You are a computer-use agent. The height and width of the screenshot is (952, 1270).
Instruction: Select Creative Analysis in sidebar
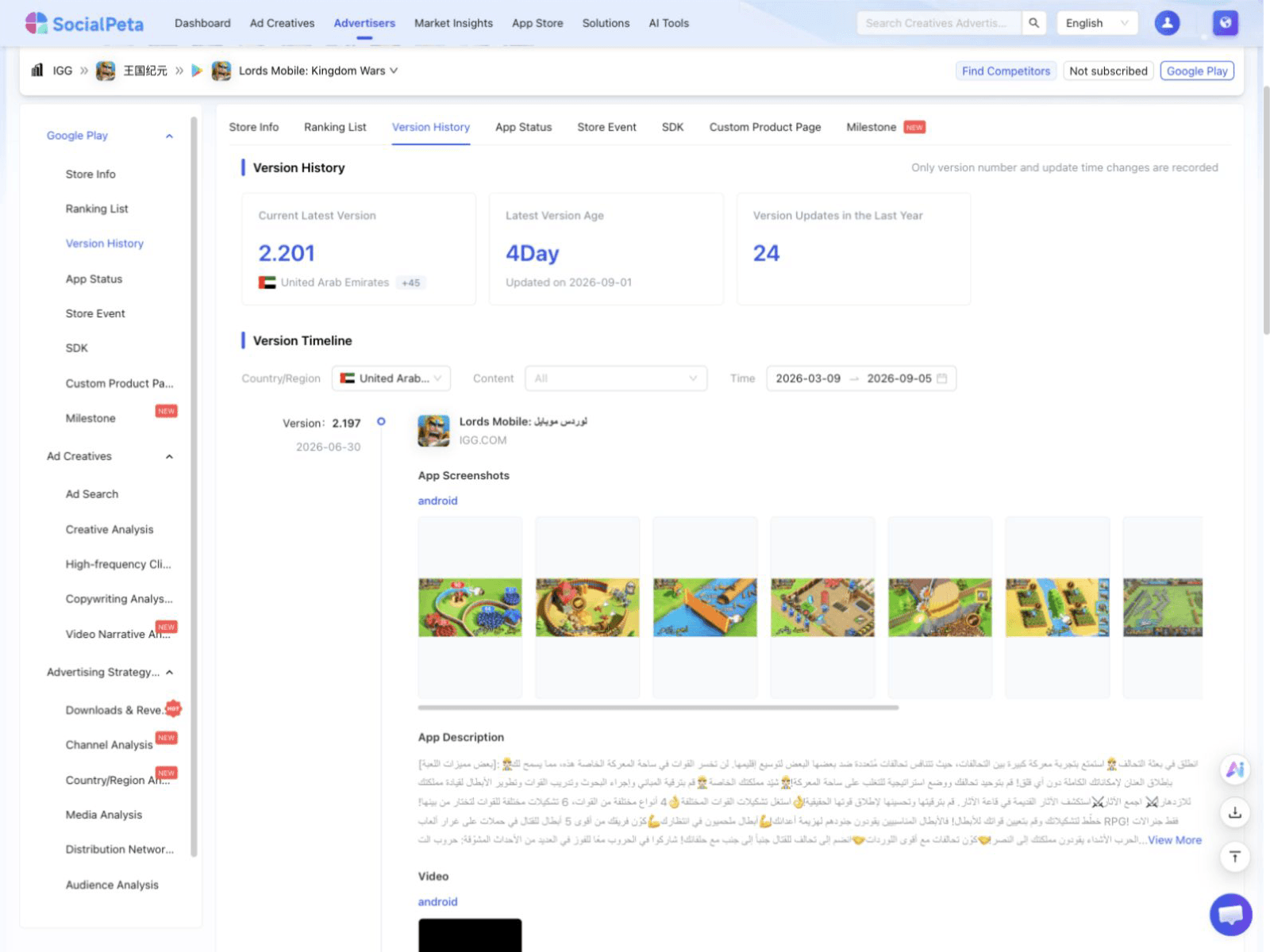click(x=110, y=530)
